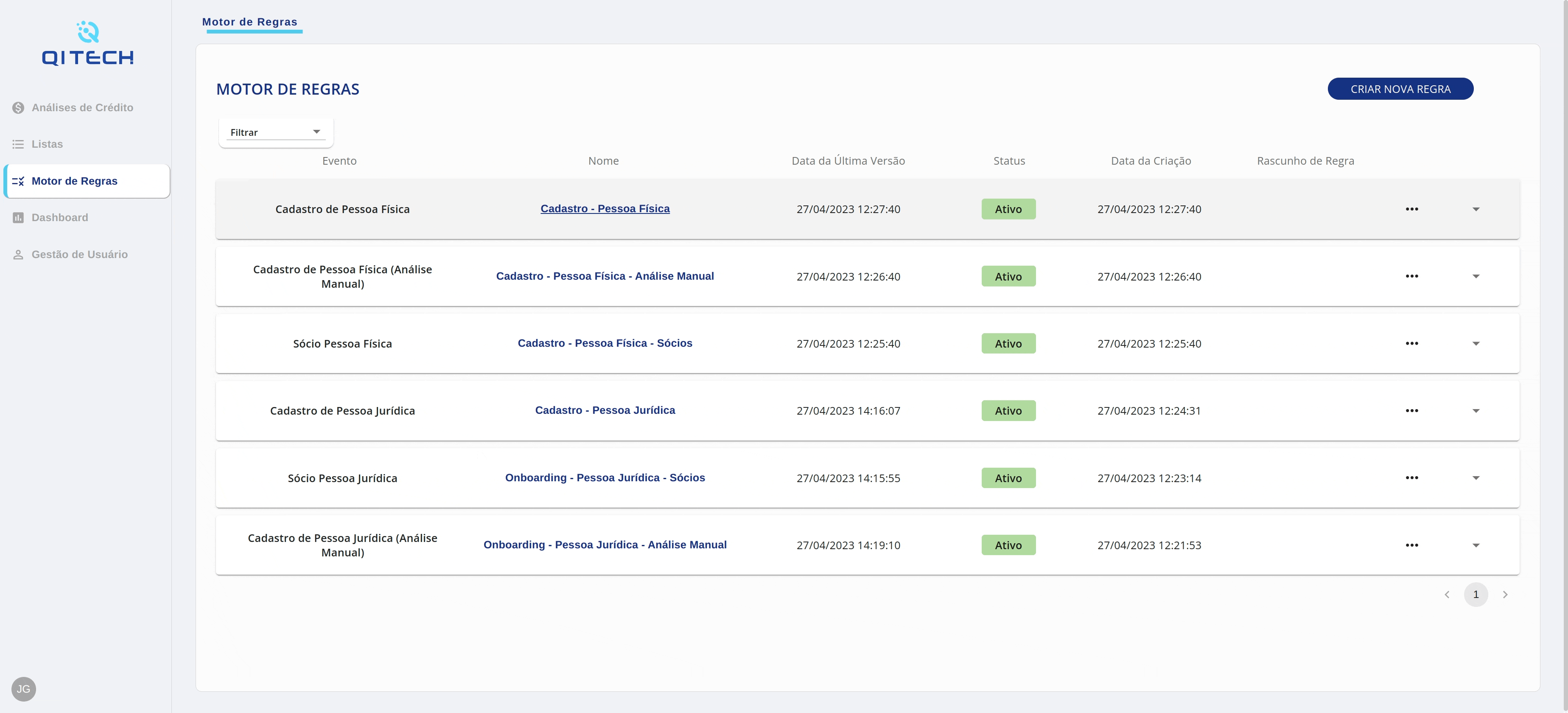The width and height of the screenshot is (1568, 713).
Task: Click the Rascunho de Regra header
Action: point(1306,161)
